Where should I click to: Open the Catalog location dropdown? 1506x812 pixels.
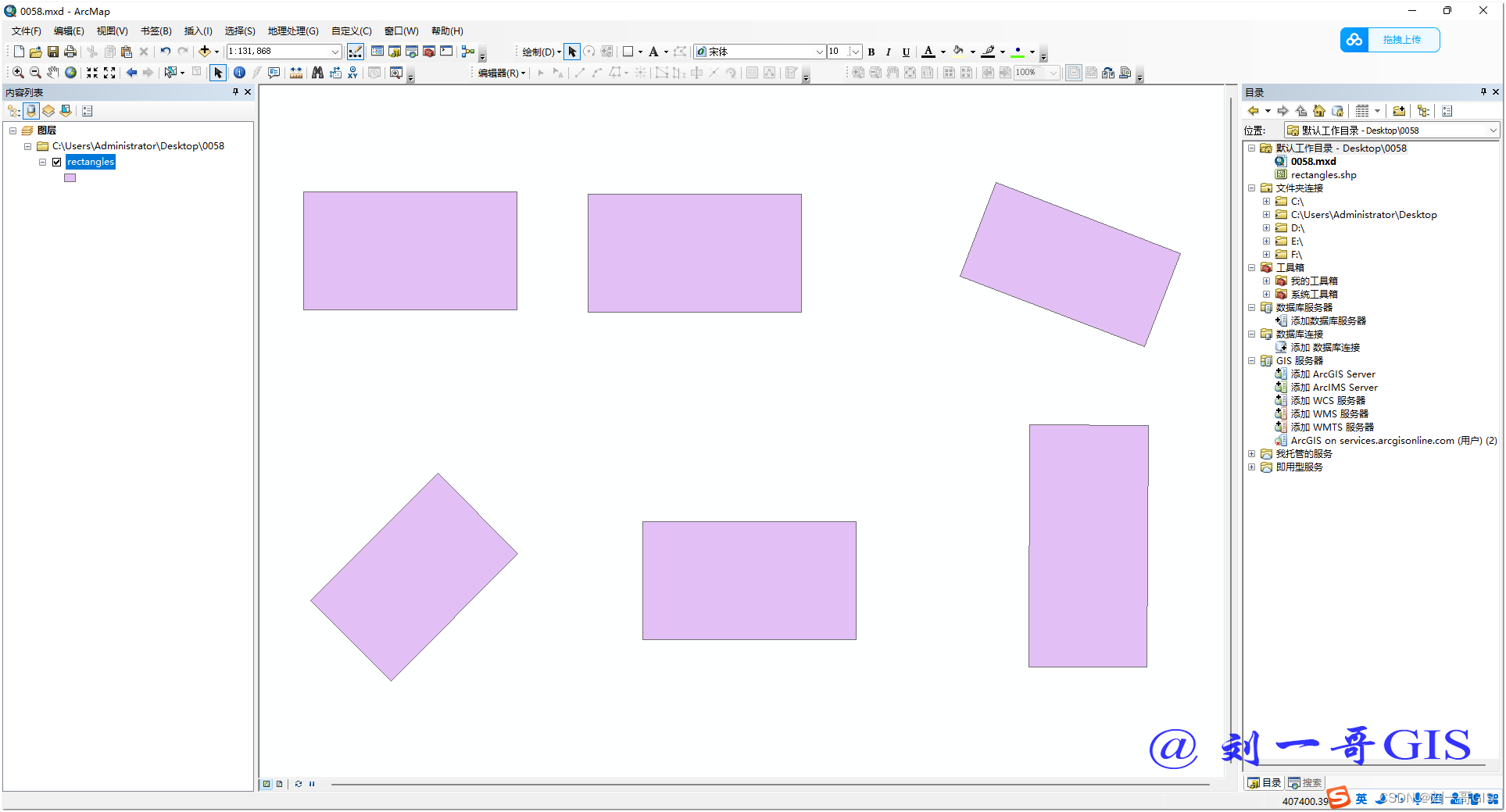[x=1493, y=131]
